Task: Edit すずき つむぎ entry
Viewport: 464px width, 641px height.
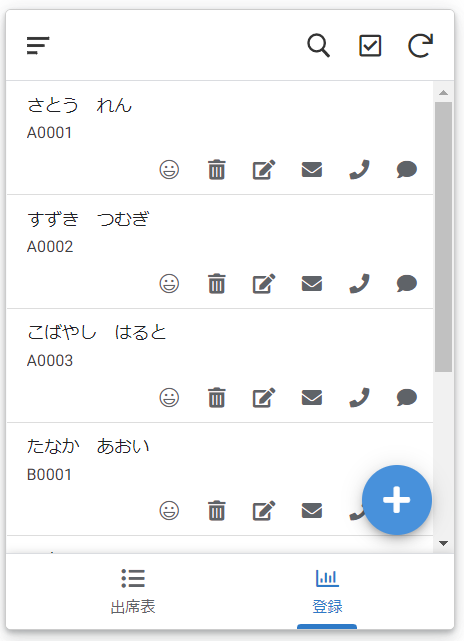Action: tap(264, 284)
